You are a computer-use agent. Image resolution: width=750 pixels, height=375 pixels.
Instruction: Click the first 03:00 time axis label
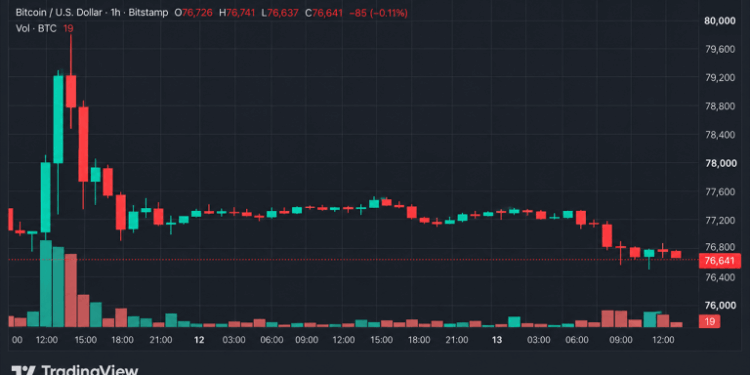(234, 340)
